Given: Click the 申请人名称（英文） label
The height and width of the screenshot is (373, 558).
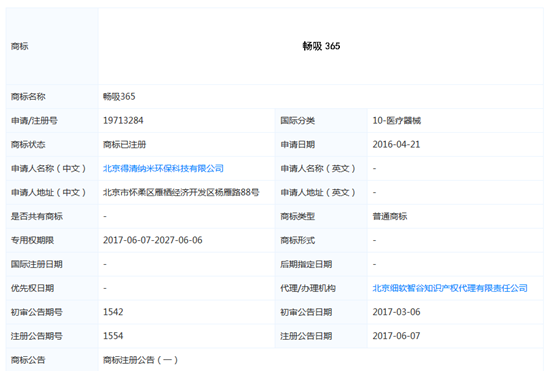Looking at the screenshot, I should tap(318, 168).
